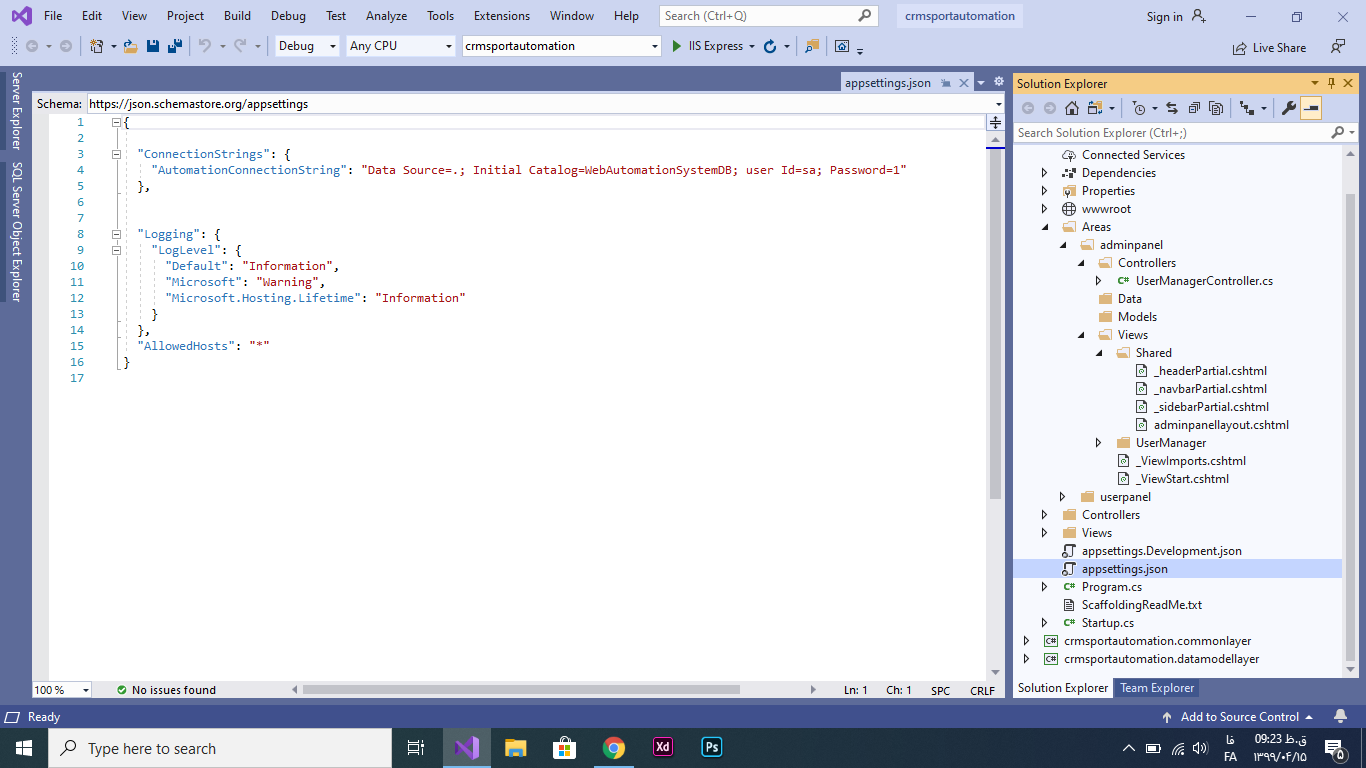Click Sync with Active Document icon
The height and width of the screenshot is (768, 1366).
[x=1172, y=108]
